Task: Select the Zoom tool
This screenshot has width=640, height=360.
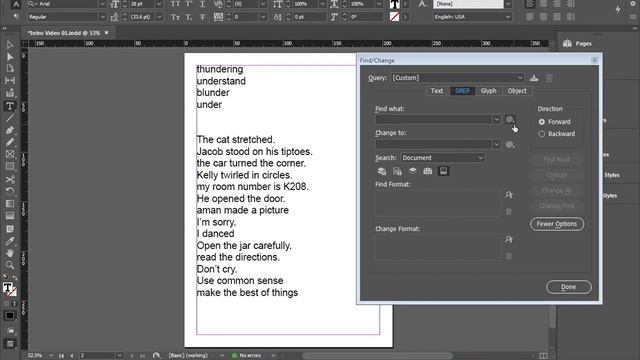Action: point(10,265)
